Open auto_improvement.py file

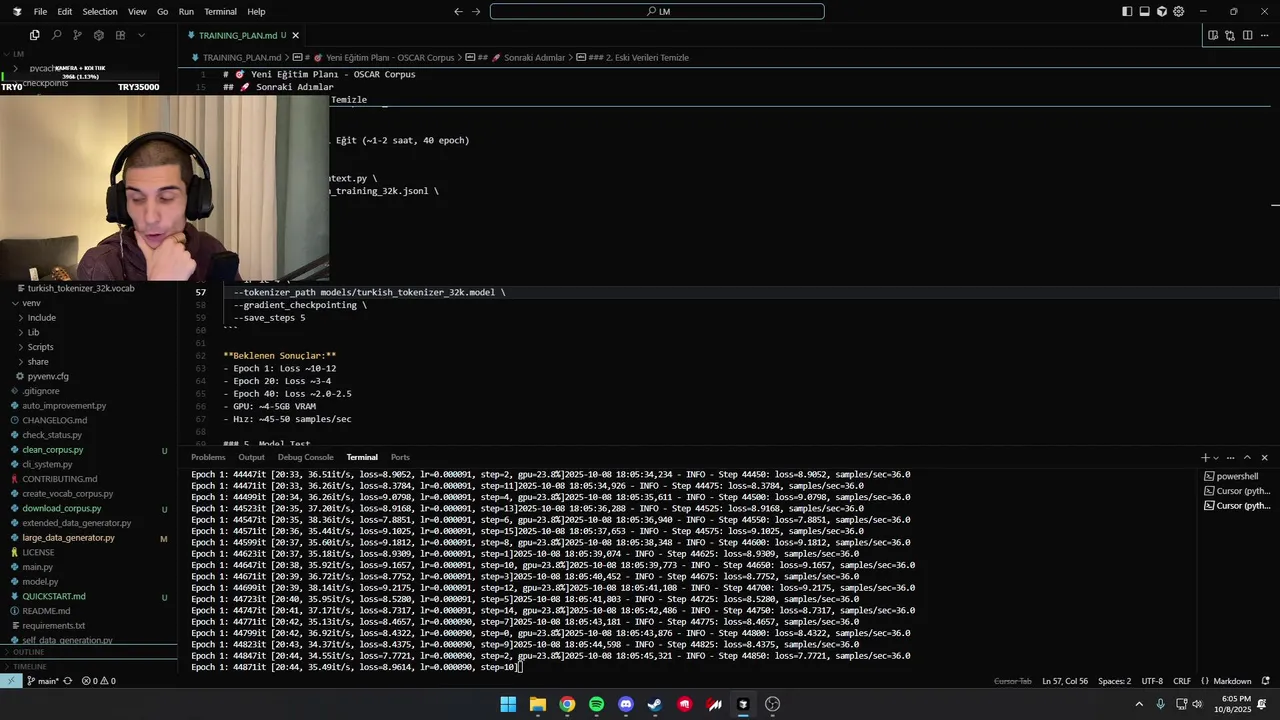pyautogui.click(x=64, y=405)
